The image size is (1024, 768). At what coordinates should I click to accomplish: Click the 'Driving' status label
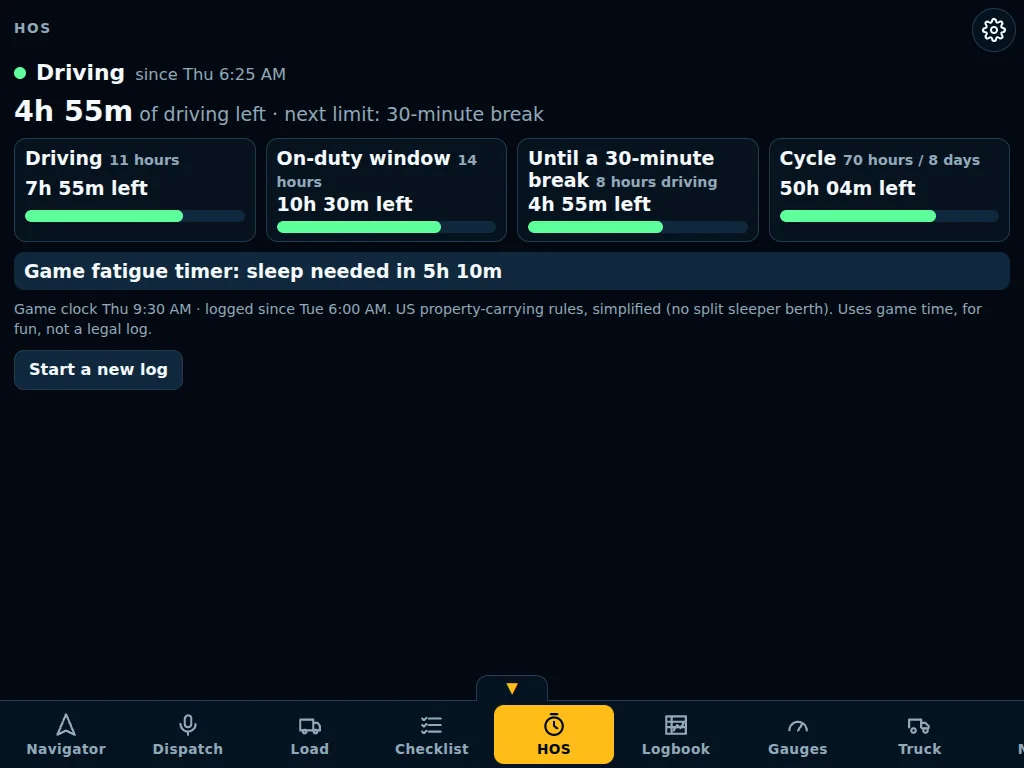pyautogui.click(x=80, y=72)
